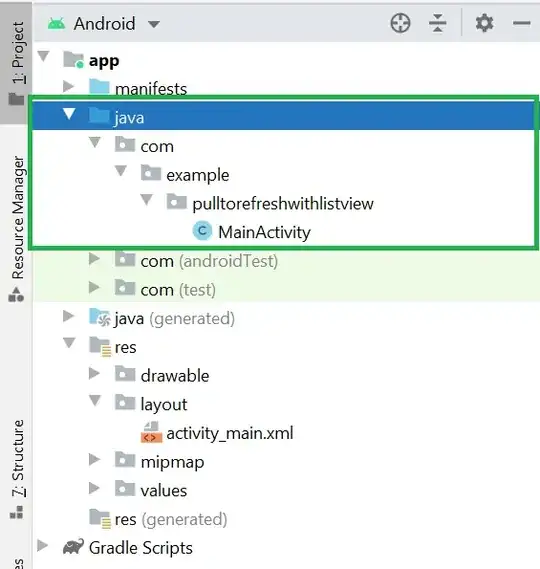Expand the manifests folder arrow
540x569 pixels.
pyautogui.click(x=68, y=86)
